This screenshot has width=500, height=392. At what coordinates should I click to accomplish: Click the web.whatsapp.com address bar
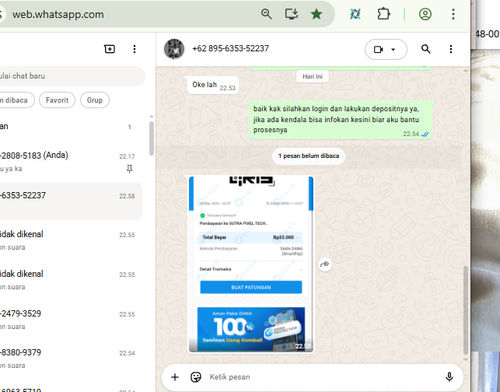click(133, 14)
